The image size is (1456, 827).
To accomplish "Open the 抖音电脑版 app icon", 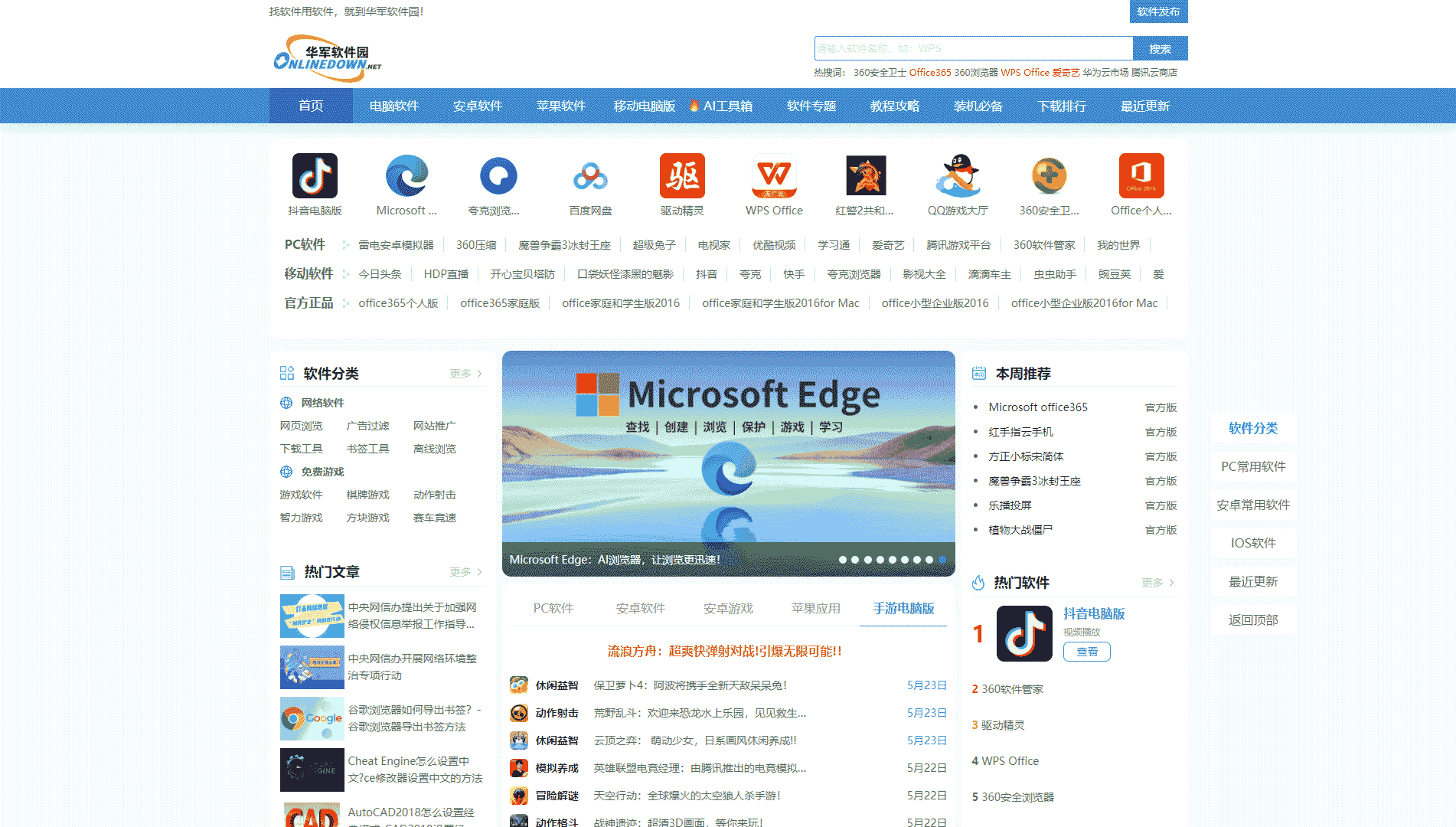I will [x=315, y=175].
